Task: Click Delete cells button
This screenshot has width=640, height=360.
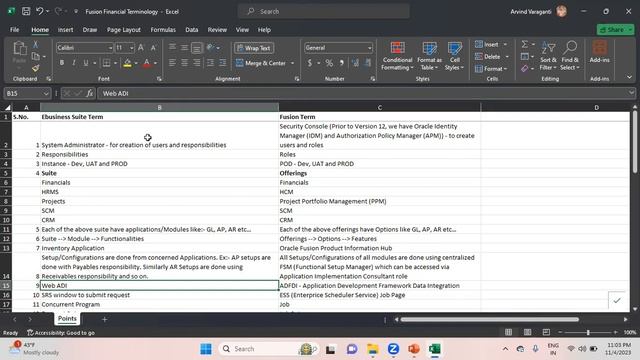Action: 491,56
